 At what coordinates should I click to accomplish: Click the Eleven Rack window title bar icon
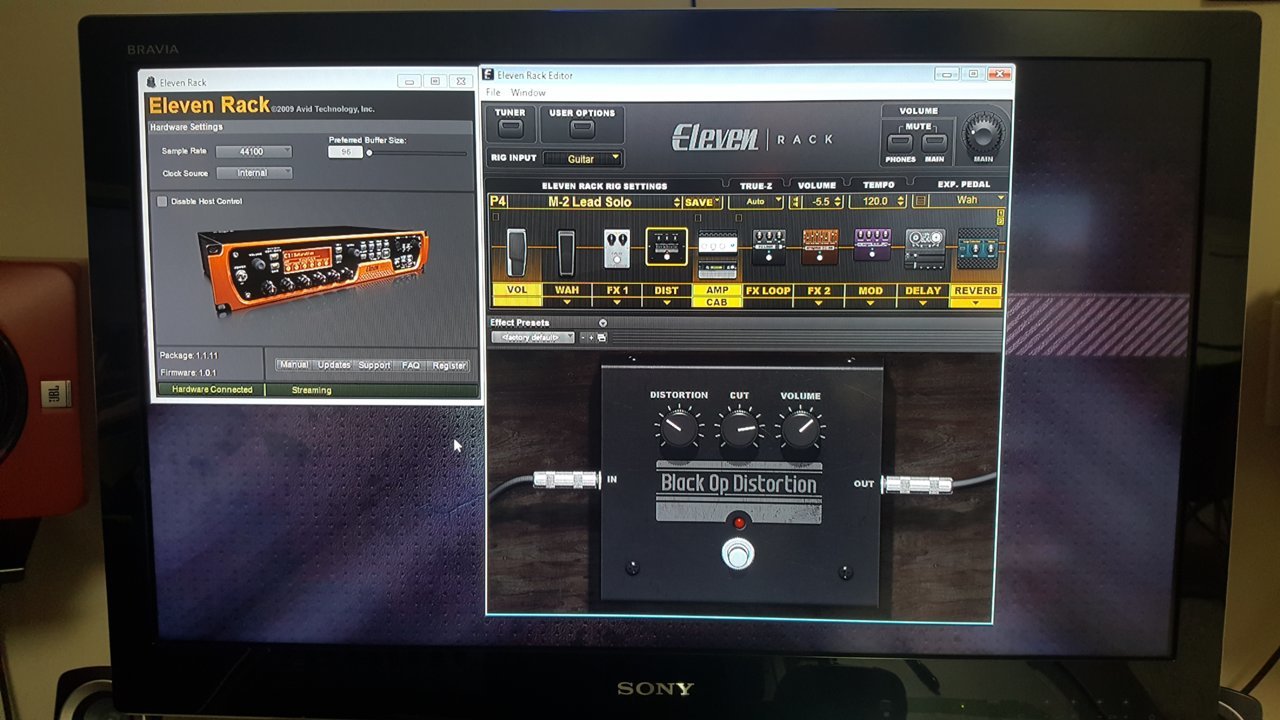[150, 82]
